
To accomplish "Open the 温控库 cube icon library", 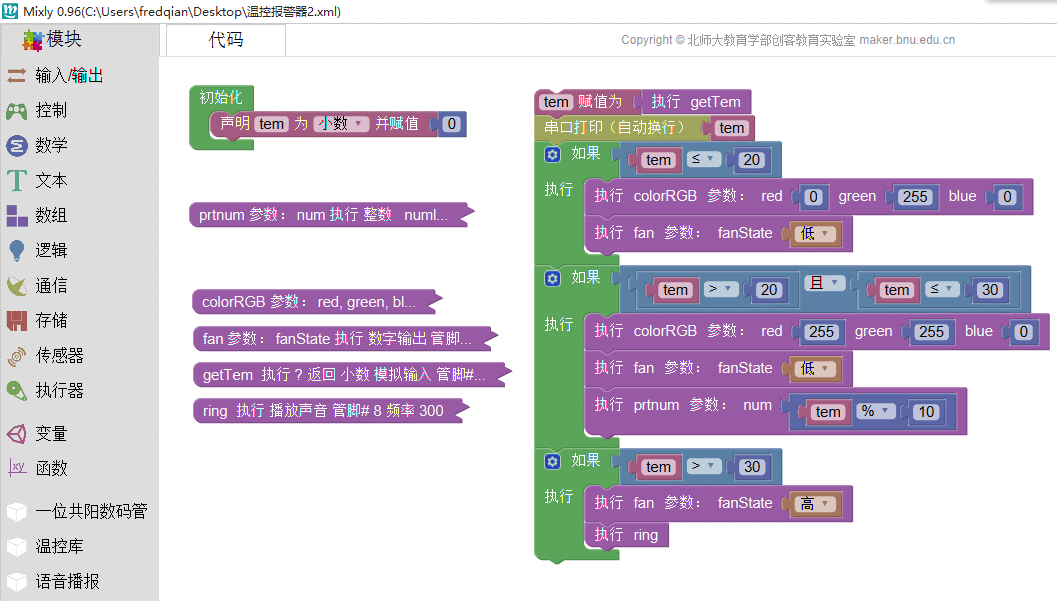I will pyautogui.click(x=16, y=546).
